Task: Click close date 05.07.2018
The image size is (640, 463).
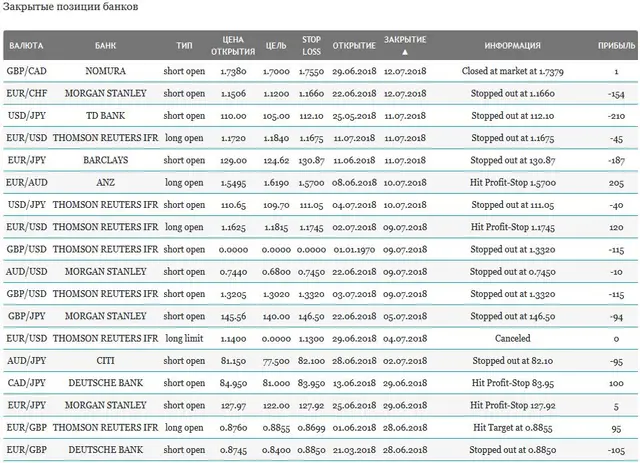Action: [405, 316]
